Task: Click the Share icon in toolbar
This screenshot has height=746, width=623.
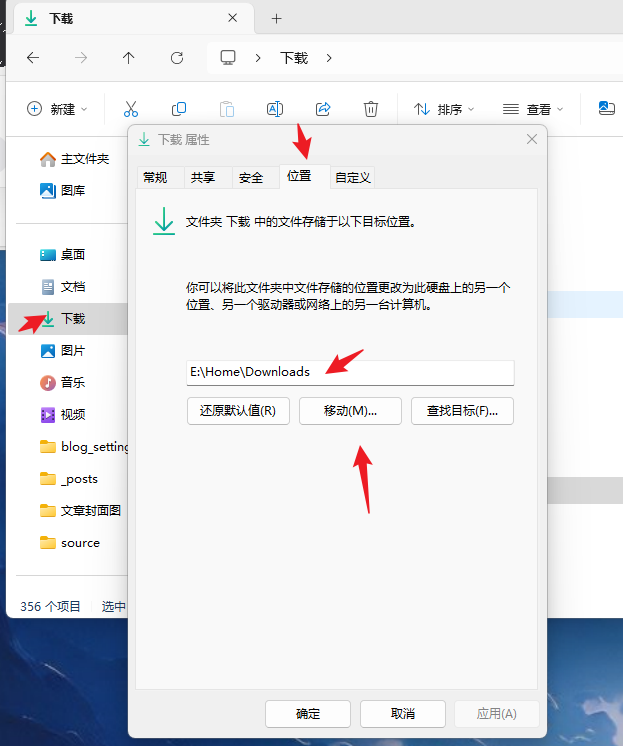Action: pyautogui.click(x=323, y=109)
